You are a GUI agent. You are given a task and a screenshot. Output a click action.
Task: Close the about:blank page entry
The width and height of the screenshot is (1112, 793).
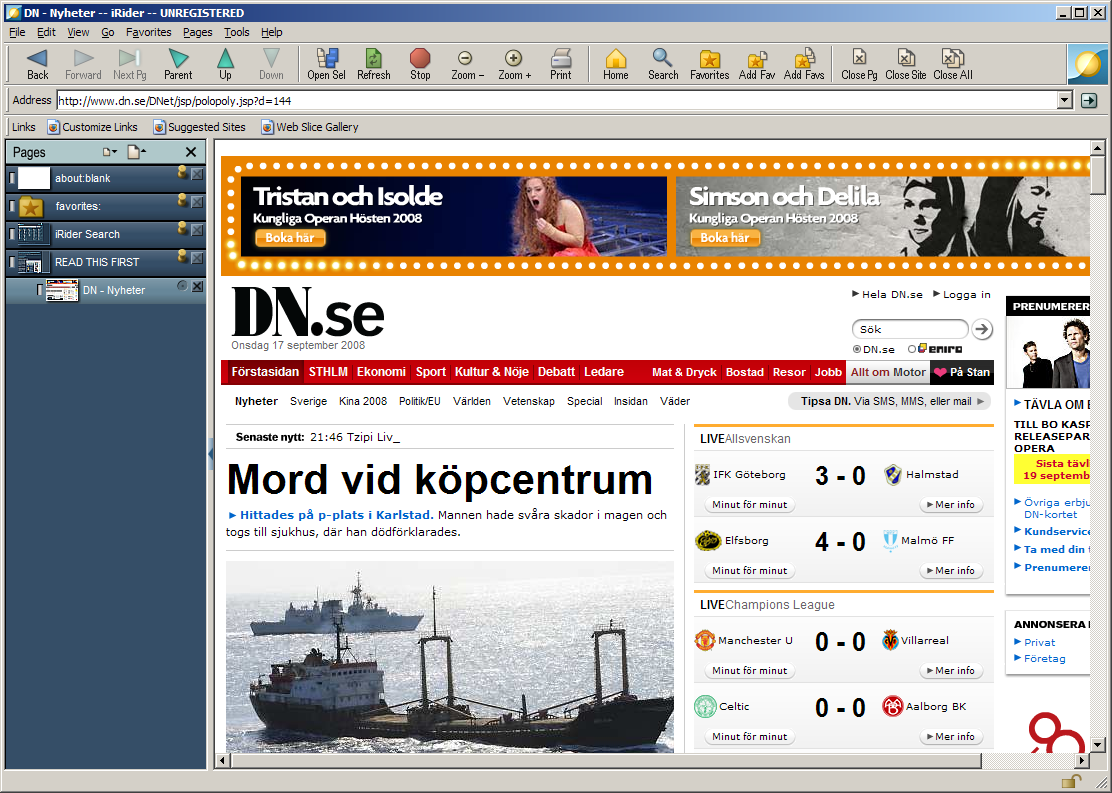[x=197, y=174]
